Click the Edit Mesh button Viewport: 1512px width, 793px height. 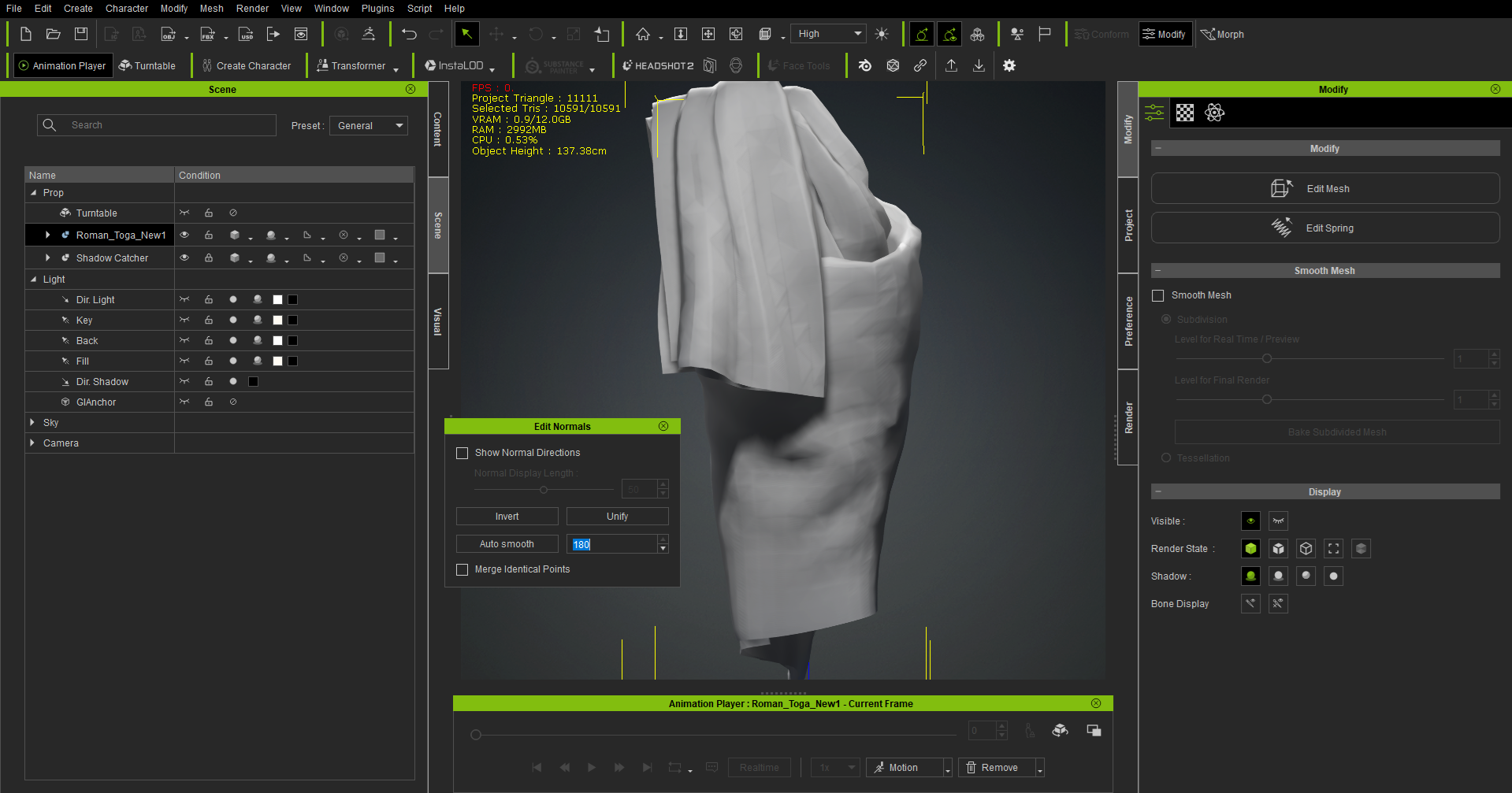pyautogui.click(x=1325, y=189)
